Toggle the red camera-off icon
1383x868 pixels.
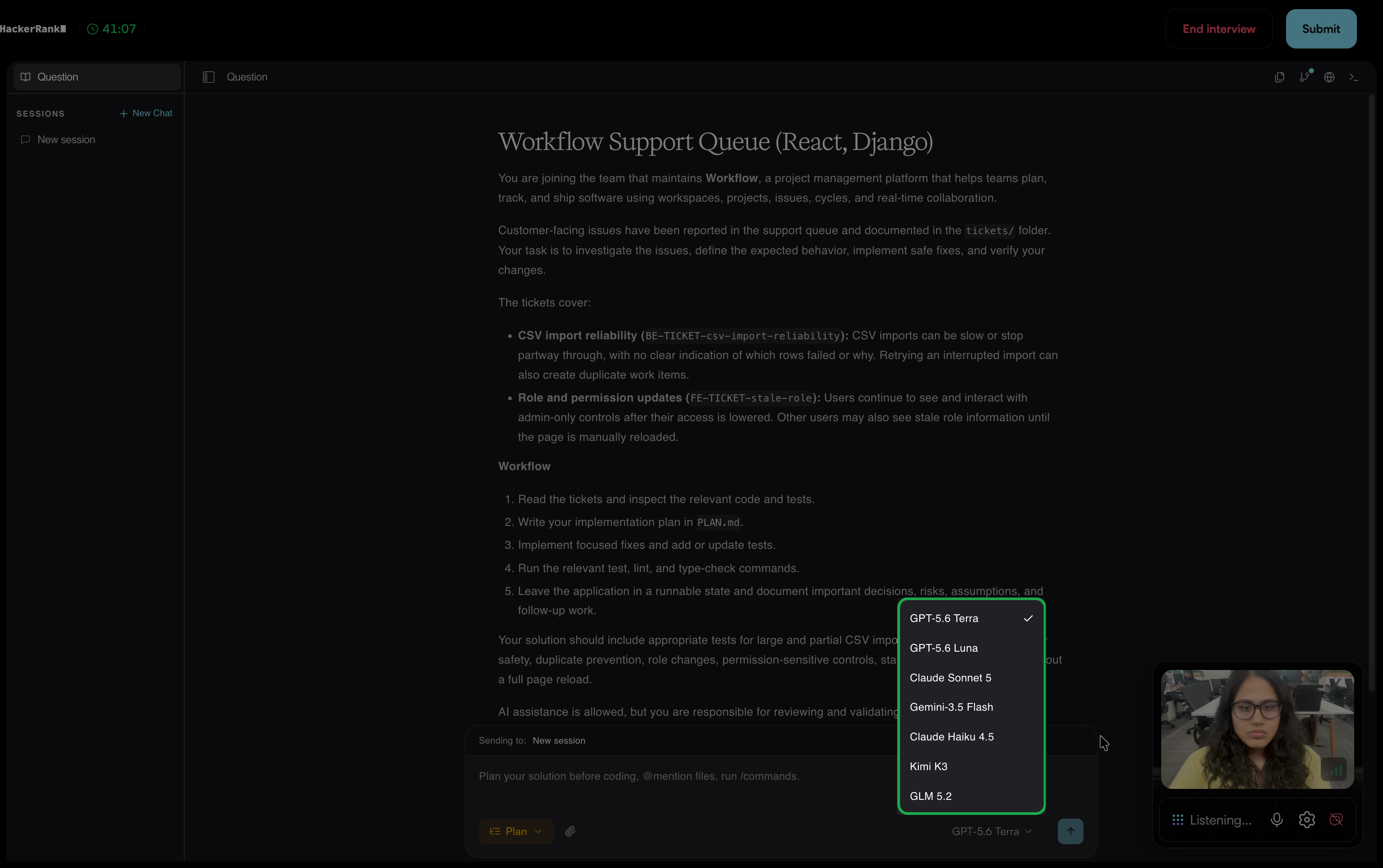click(x=1336, y=820)
